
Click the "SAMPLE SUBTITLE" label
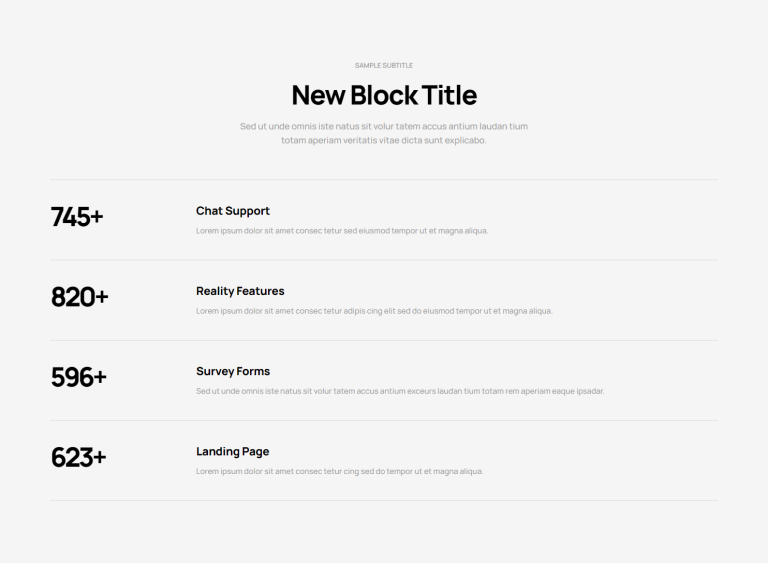click(x=384, y=66)
